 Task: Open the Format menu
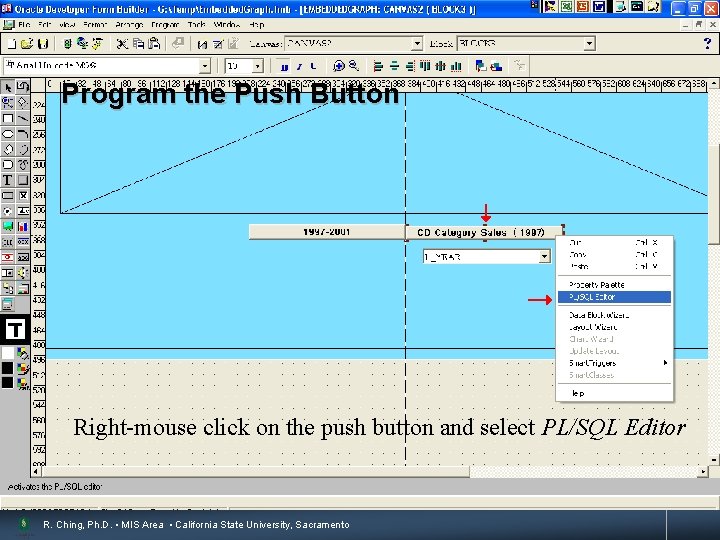(x=95, y=25)
